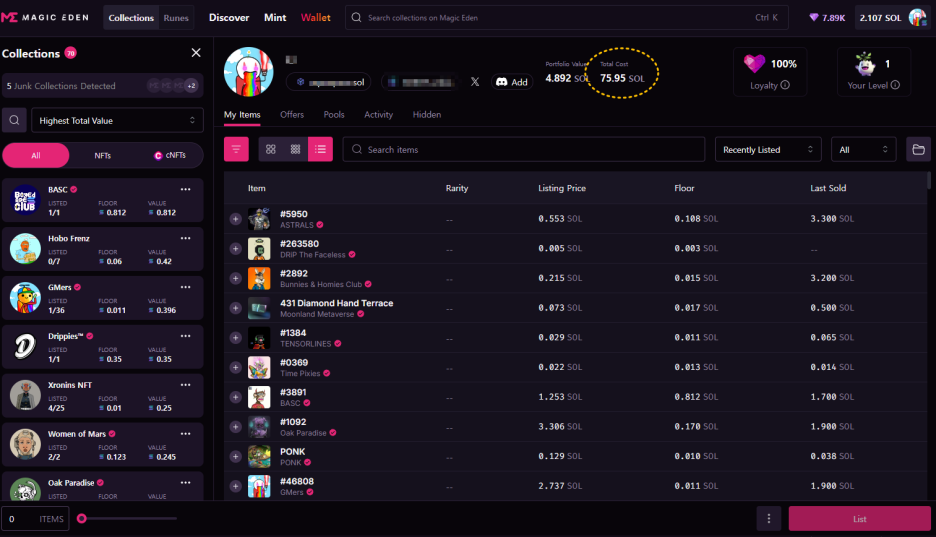936x537 pixels.
Task: Click the profile avatar image
Action: 248,72
